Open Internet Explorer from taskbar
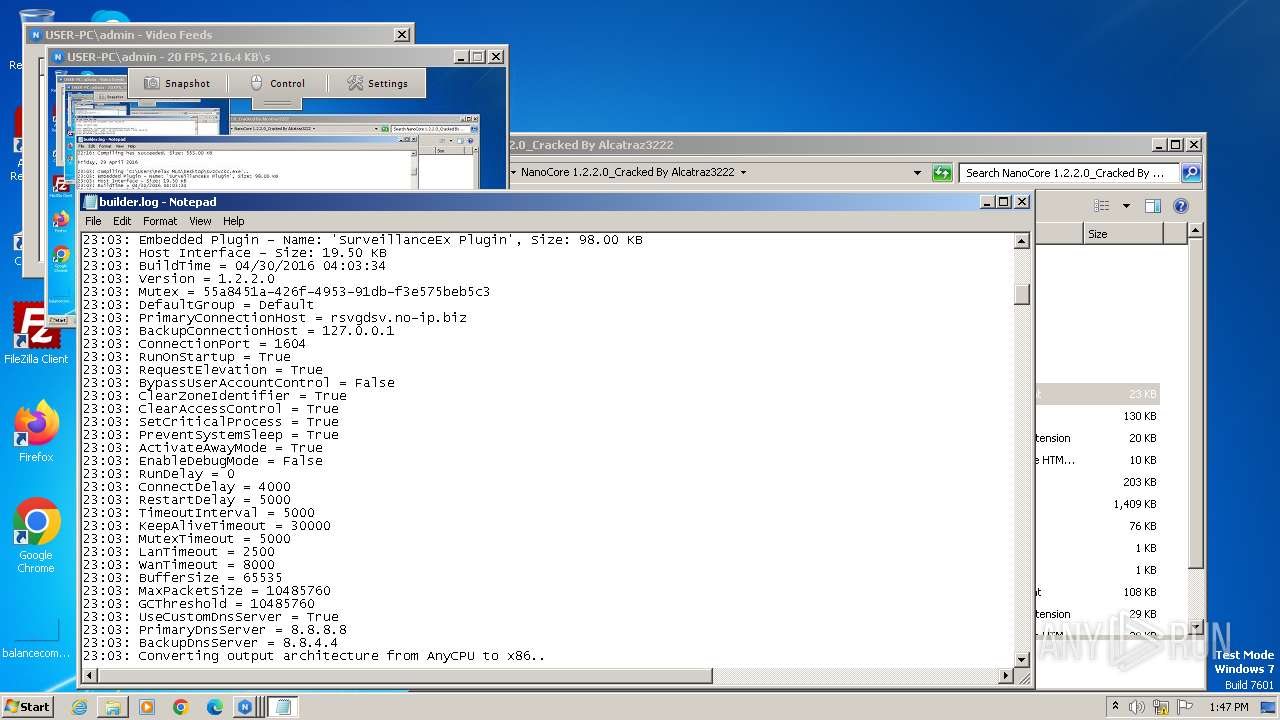Screen dimensions: 1280x720 (79, 707)
